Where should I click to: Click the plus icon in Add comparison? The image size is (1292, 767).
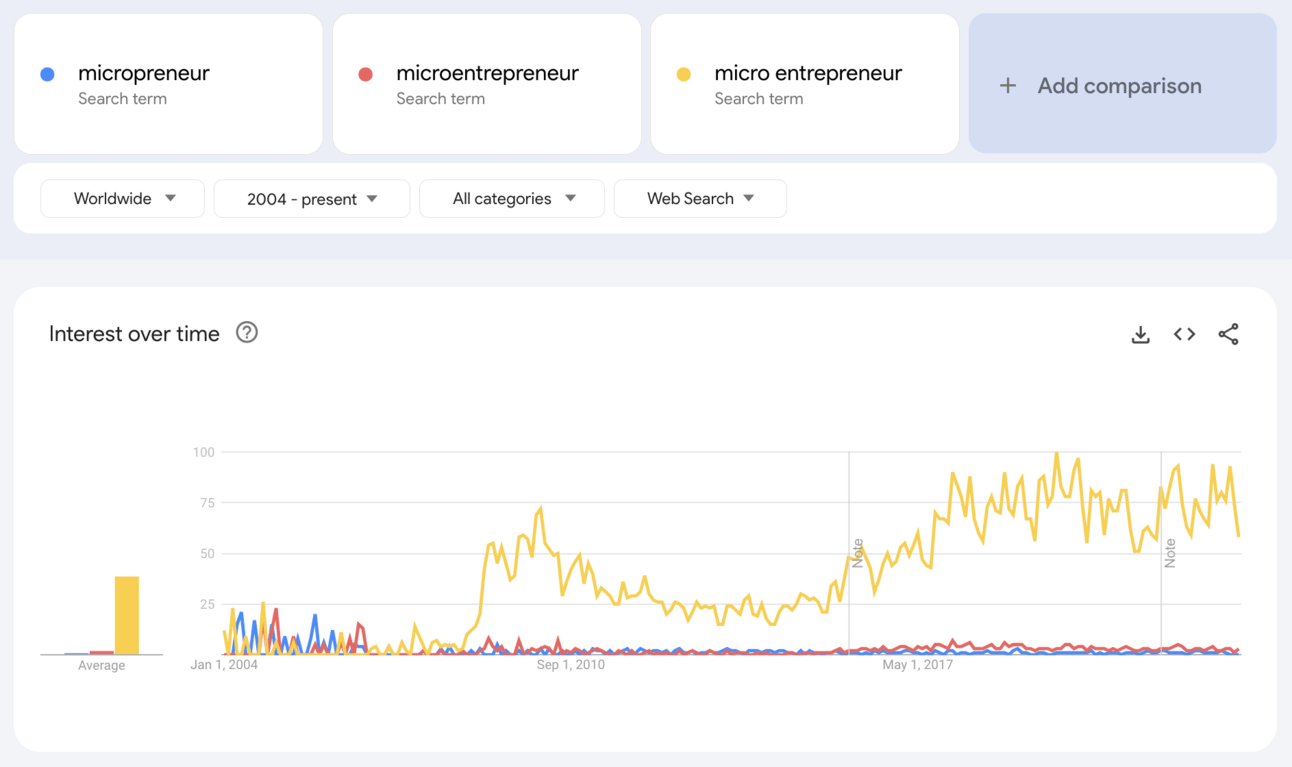1008,86
